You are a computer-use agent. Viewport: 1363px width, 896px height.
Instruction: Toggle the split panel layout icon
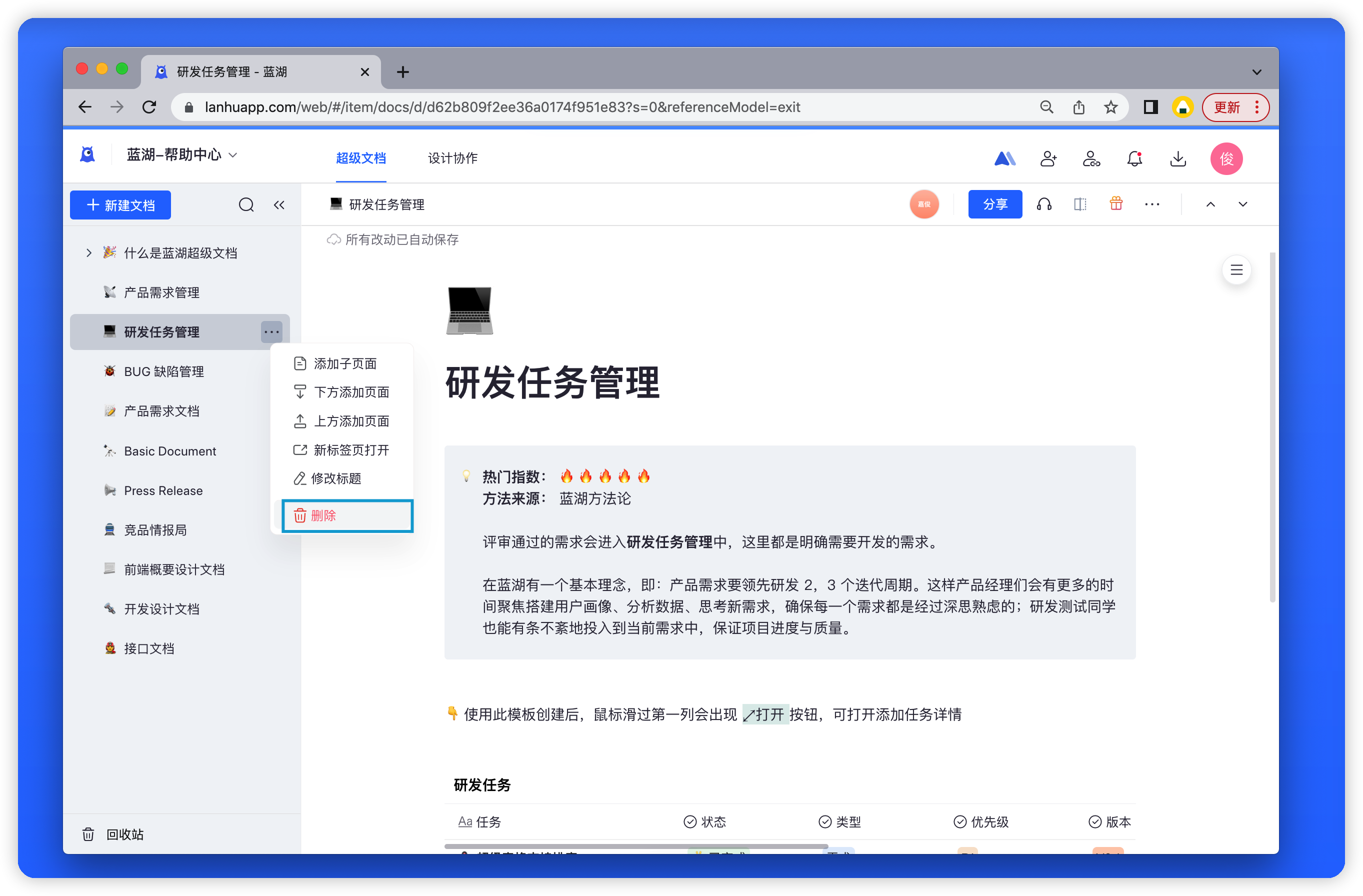[x=1080, y=204]
